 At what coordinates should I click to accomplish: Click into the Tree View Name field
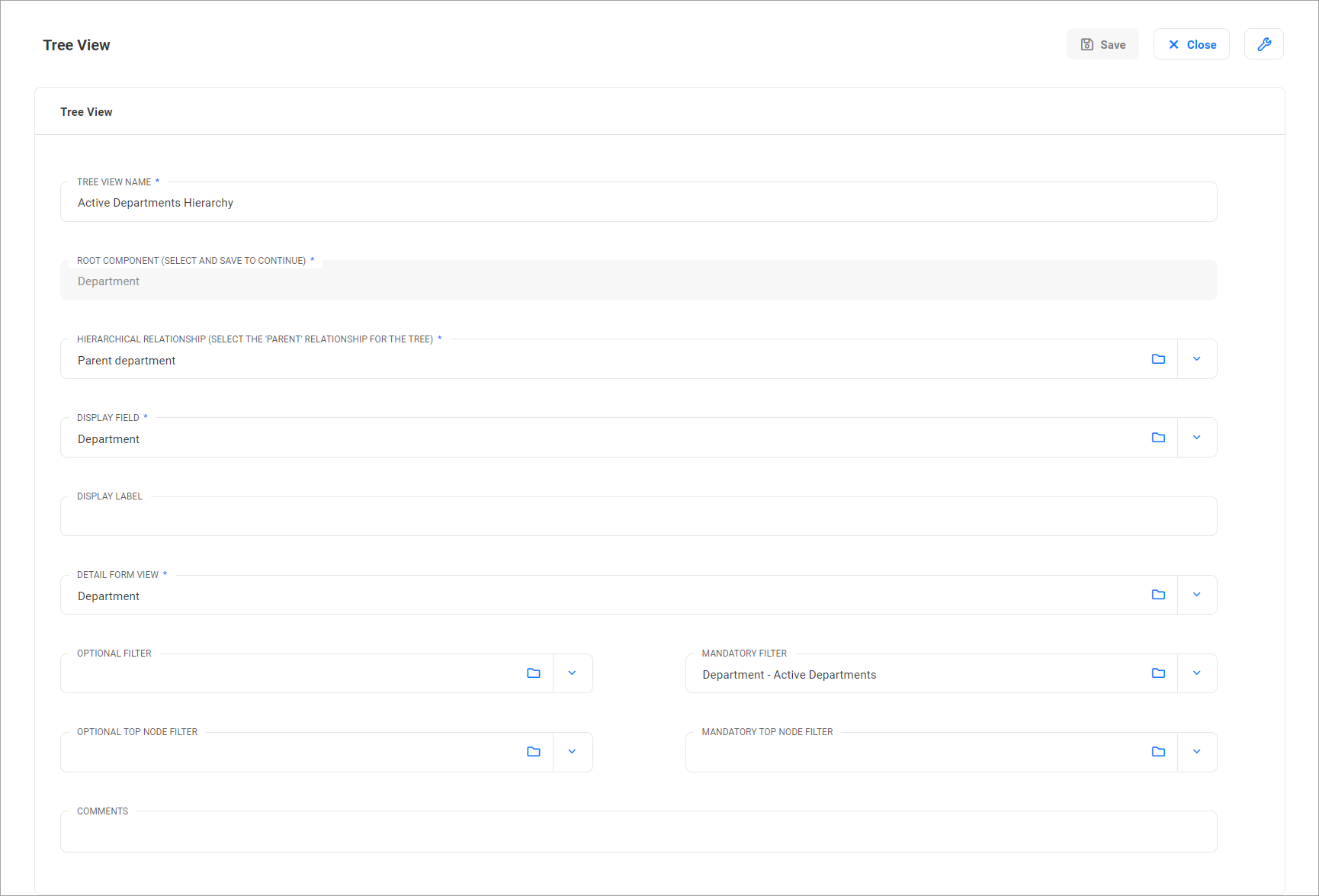click(638, 203)
